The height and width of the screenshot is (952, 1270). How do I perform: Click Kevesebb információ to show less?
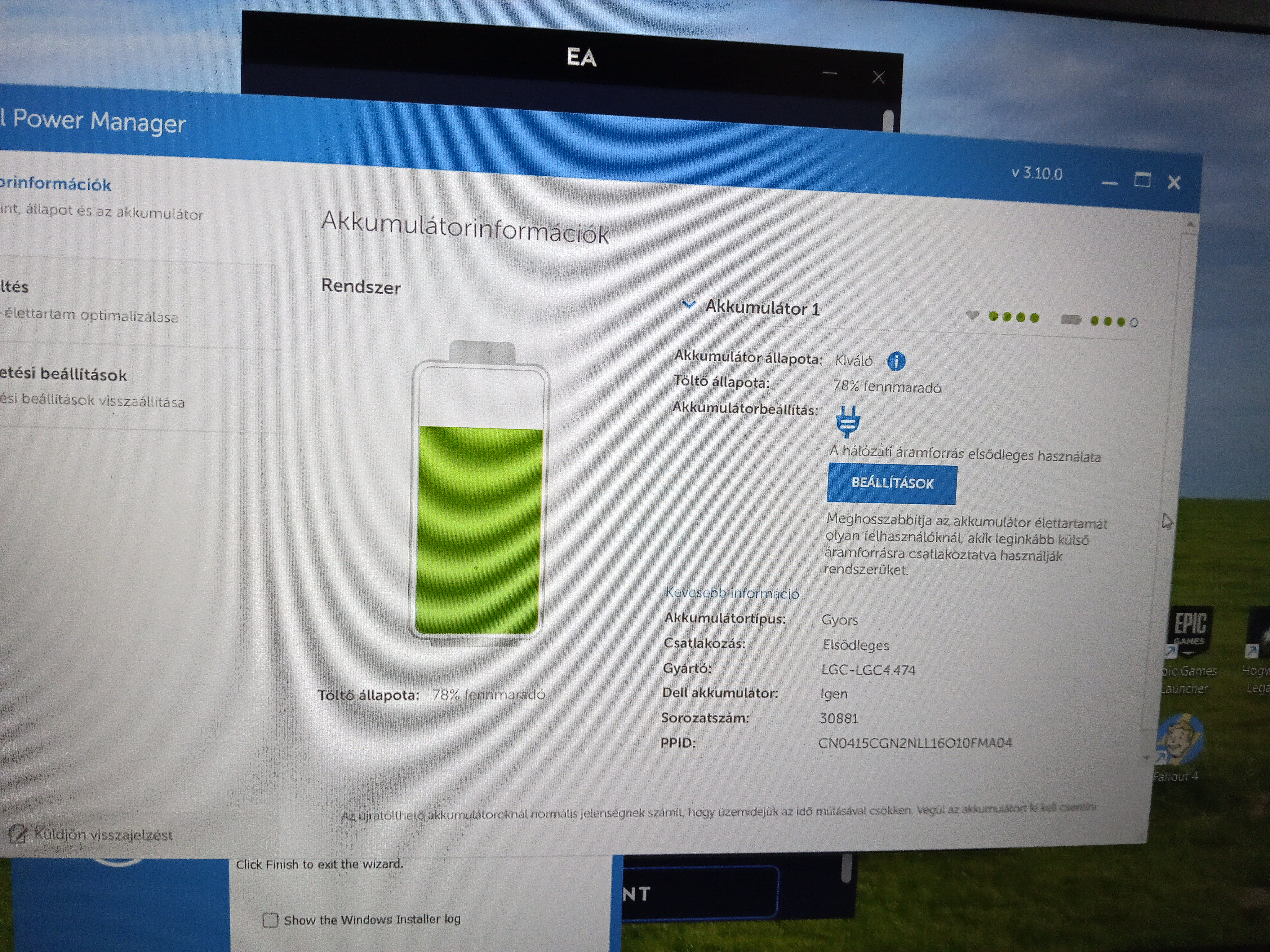[x=732, y=593]
